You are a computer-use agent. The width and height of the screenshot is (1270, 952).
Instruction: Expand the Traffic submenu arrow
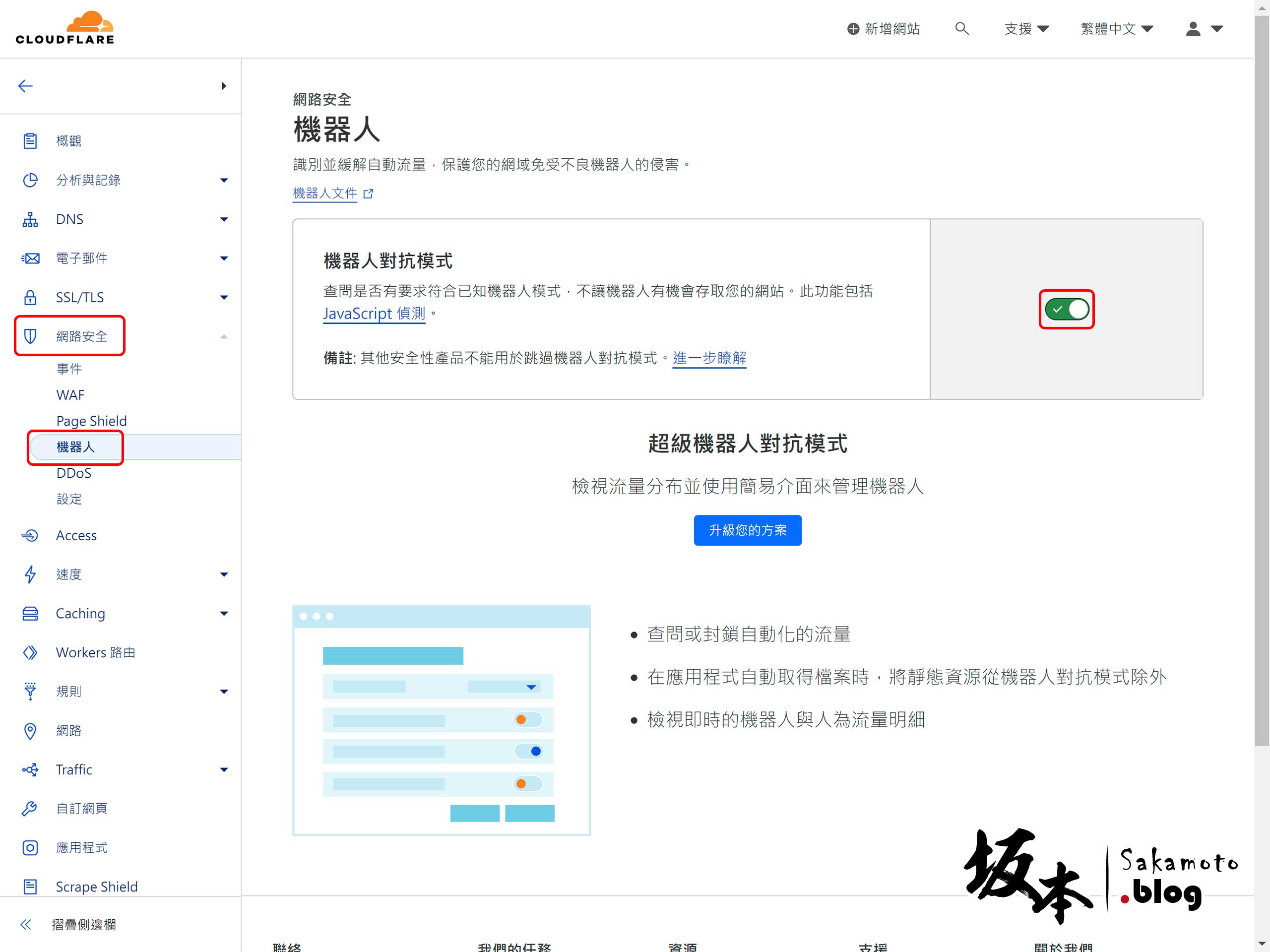(x=224, y=770)
